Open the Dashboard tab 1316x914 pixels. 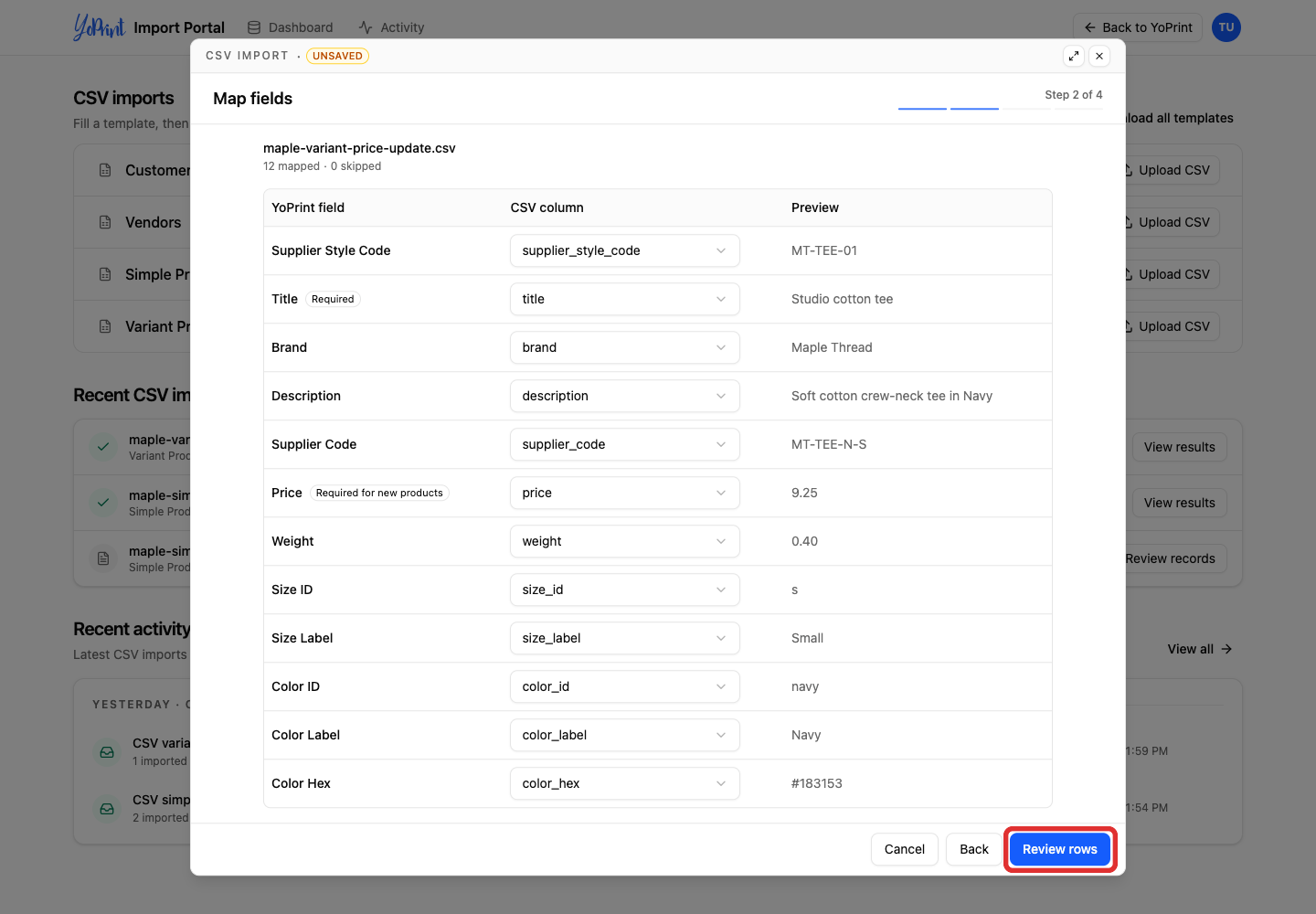click(291, 27)
